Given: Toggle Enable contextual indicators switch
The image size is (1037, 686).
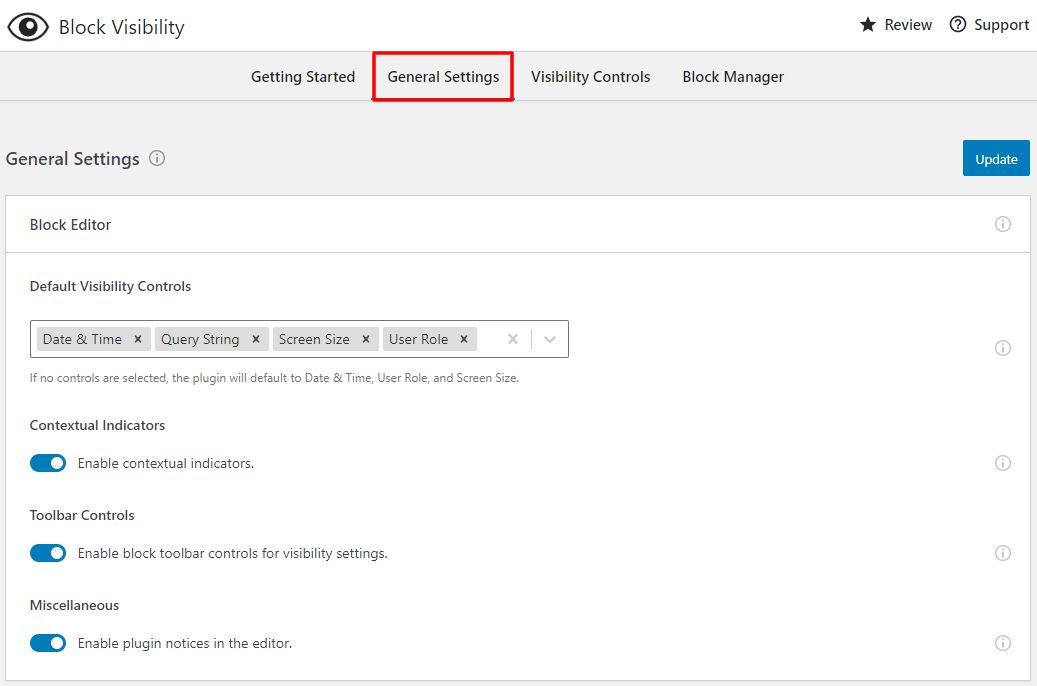Looking at the screenshot, I should (x=48, y=463).
